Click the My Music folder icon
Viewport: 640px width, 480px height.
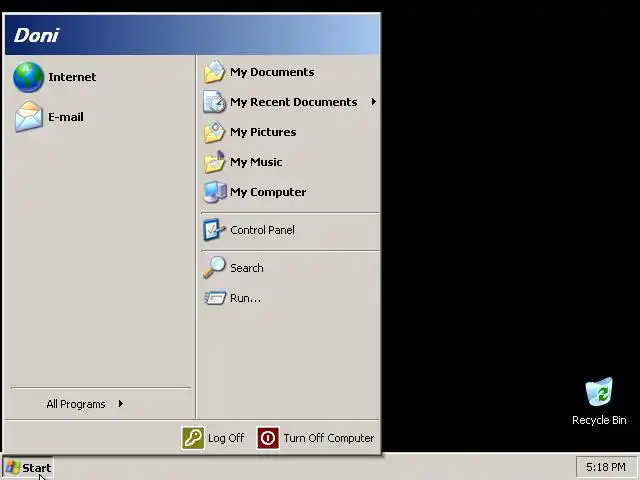click(x=214, y=162)
